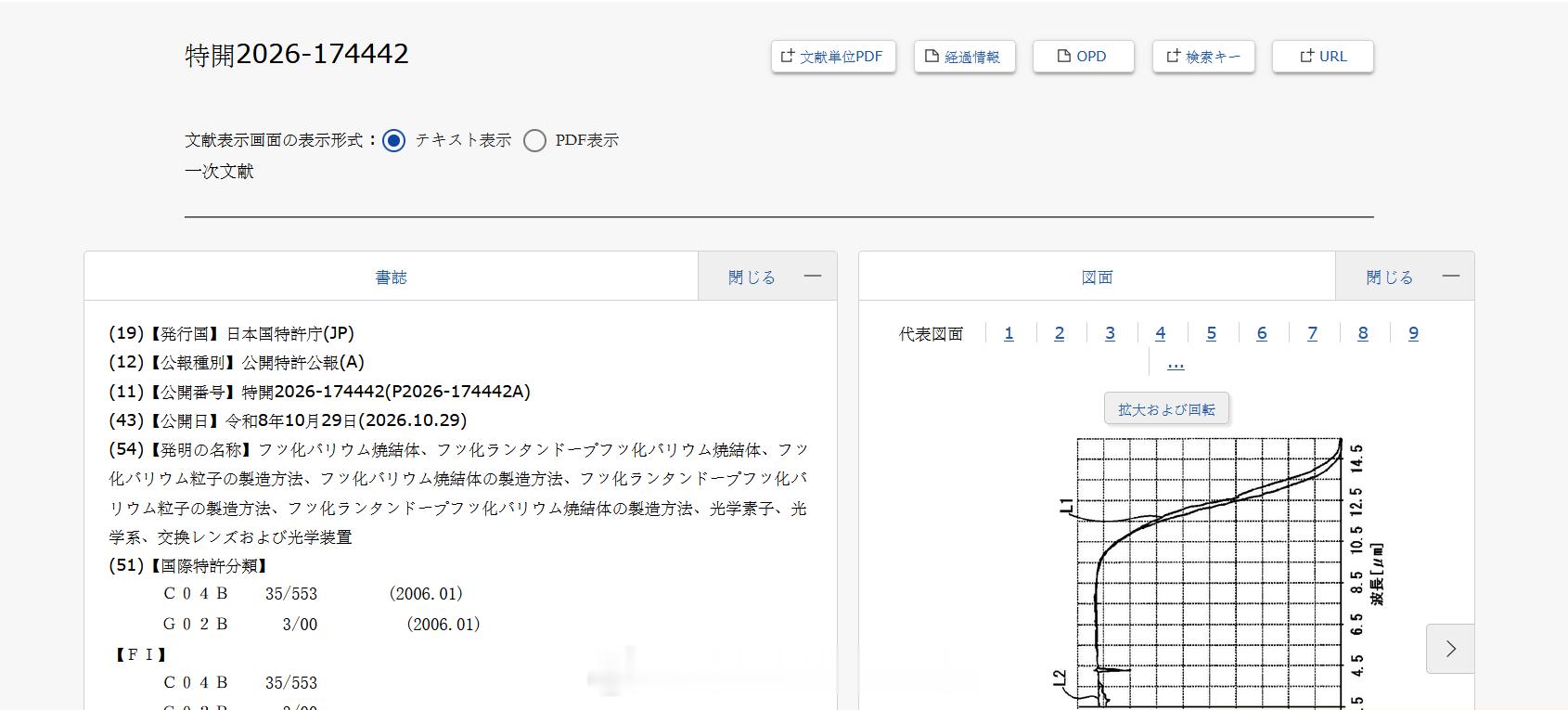Open 経過情報 progress information

pyautogui.click(x=964, y=57)
